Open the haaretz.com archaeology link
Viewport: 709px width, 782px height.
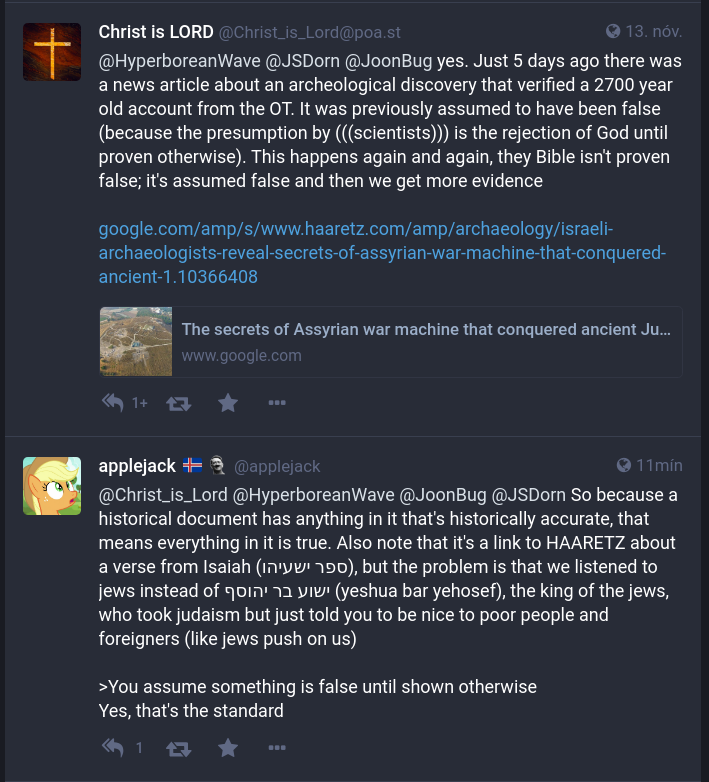coord(381,253)
